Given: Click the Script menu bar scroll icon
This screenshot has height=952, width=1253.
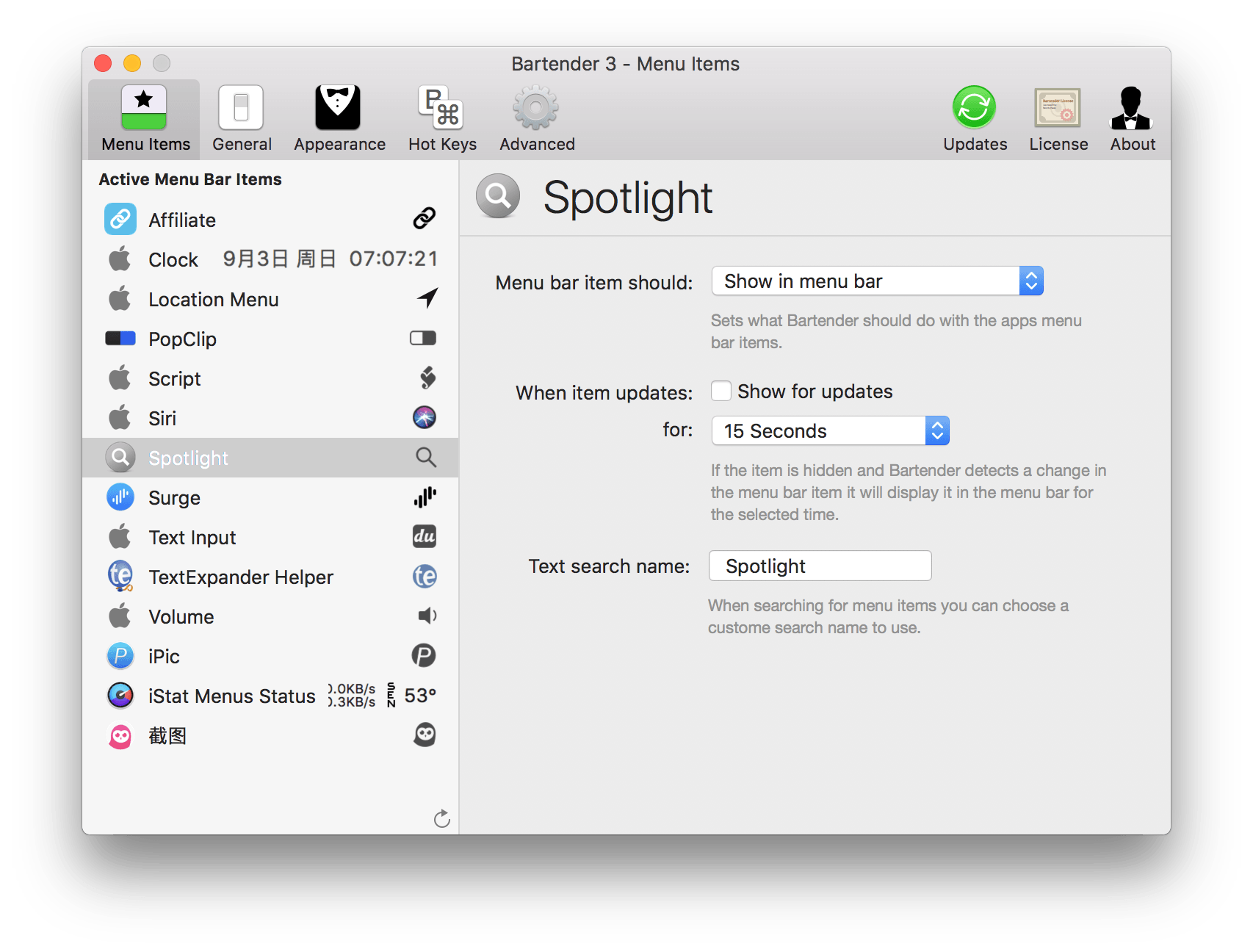Looking at the screenshot, I should [x=427, y=378].
